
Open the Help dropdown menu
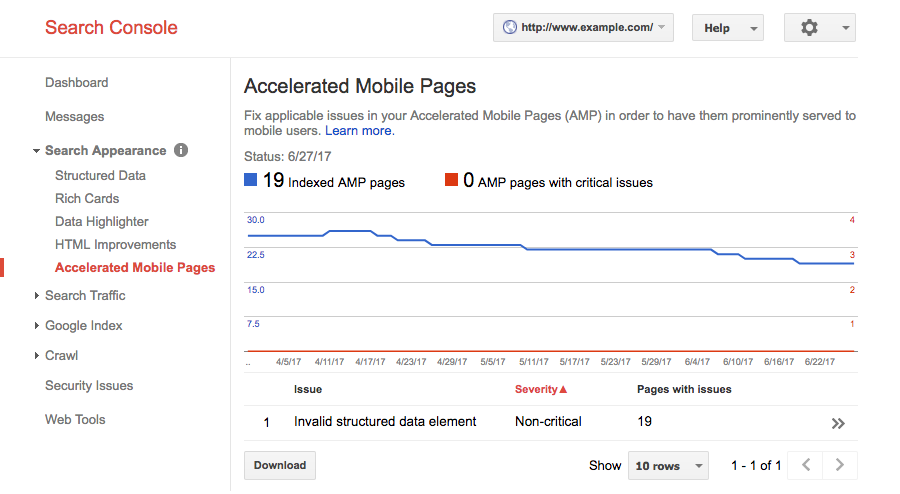point(728,28)
